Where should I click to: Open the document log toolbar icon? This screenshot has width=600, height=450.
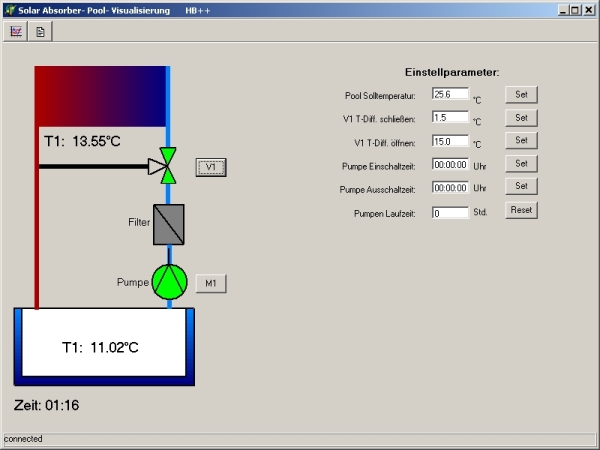(x=41, y=32)
